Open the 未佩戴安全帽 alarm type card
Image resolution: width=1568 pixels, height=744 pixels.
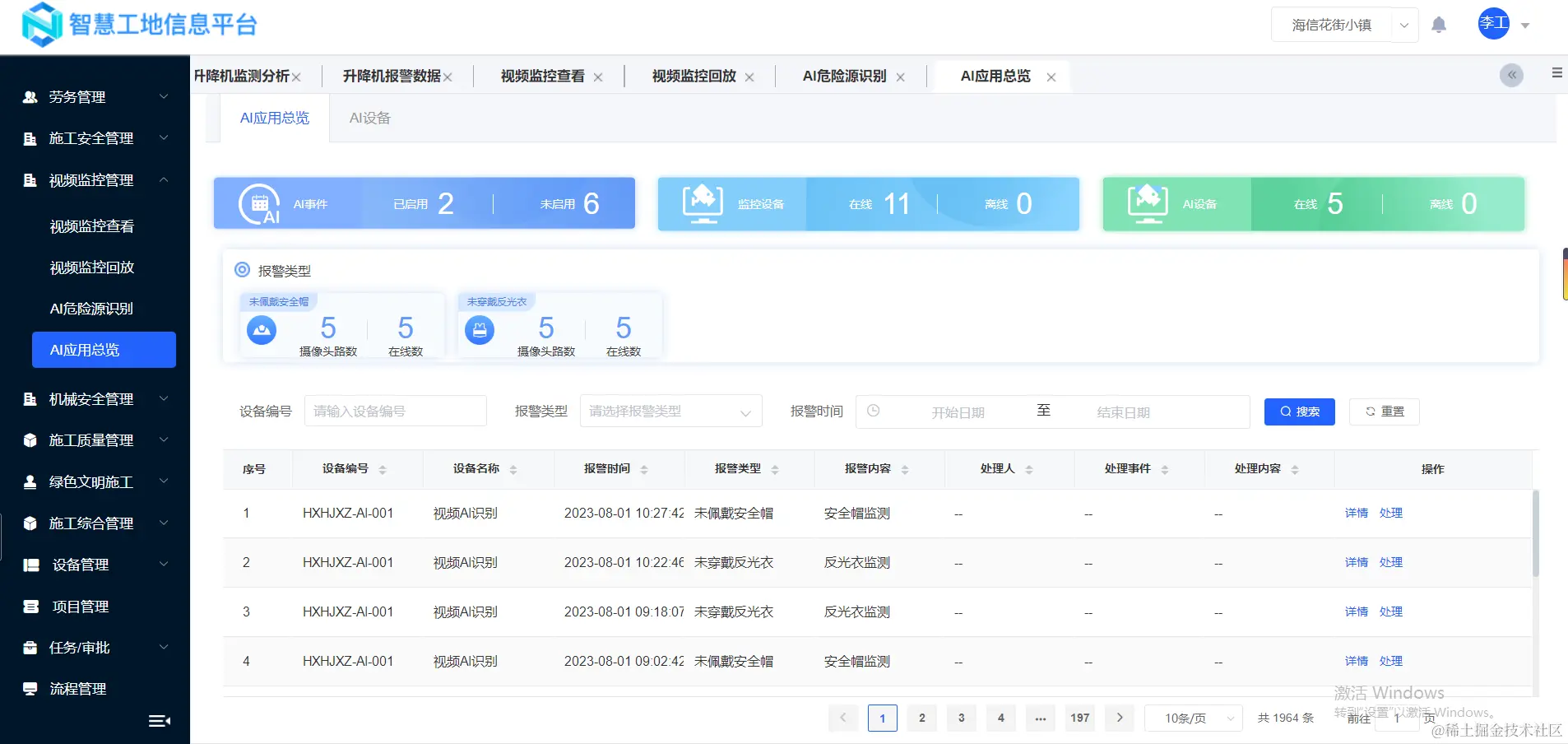341,328
